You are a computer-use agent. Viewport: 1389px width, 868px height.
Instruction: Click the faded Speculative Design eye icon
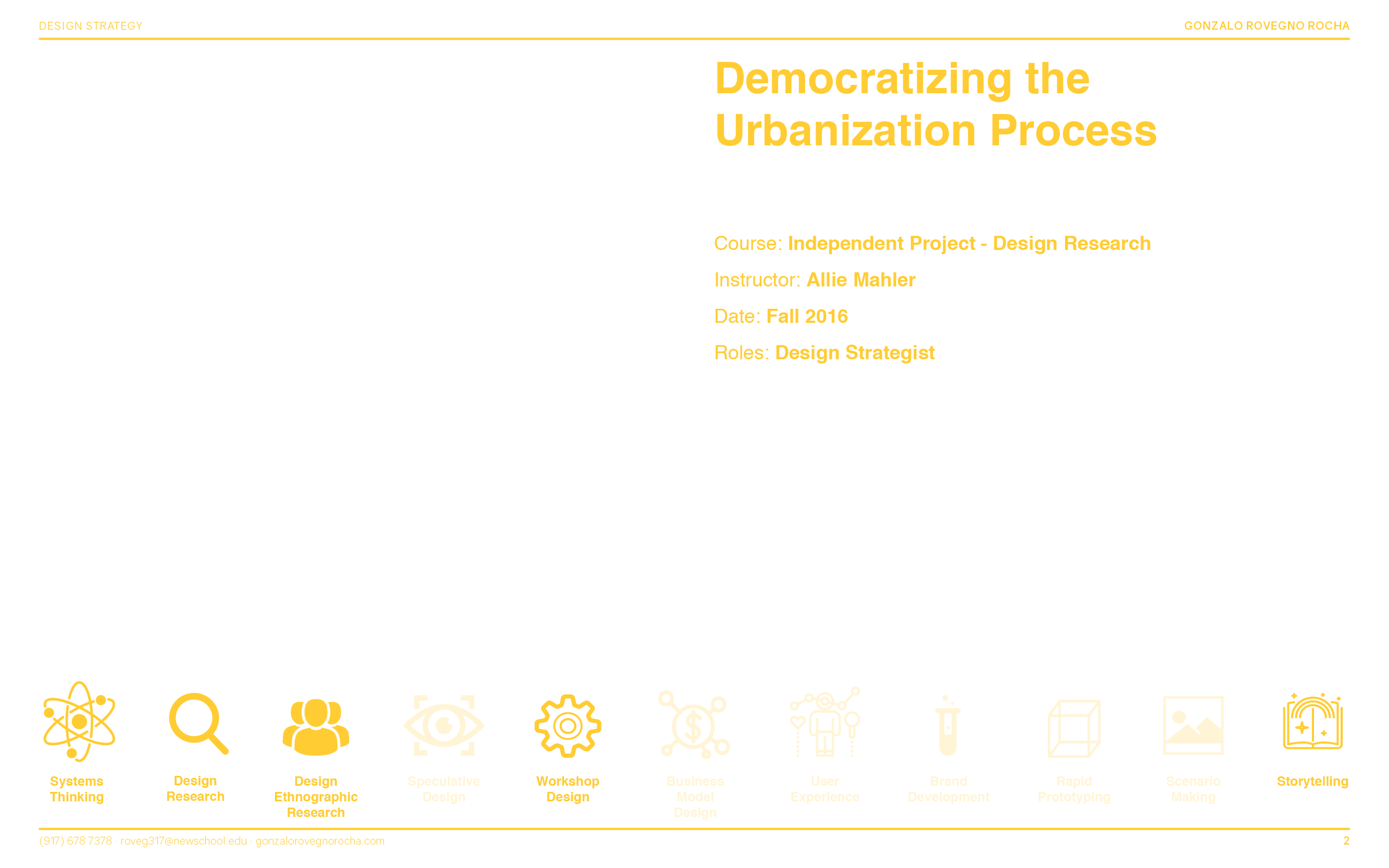(444, 725)
